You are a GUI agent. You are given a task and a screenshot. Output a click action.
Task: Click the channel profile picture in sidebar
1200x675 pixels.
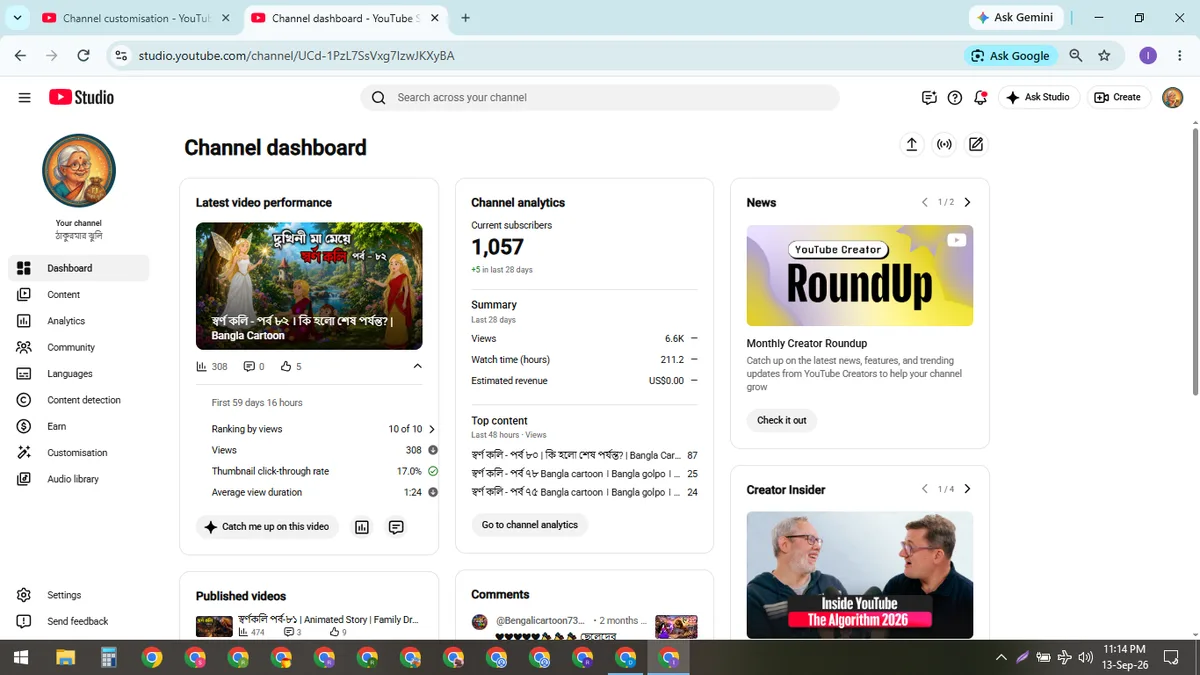point(79,171)
